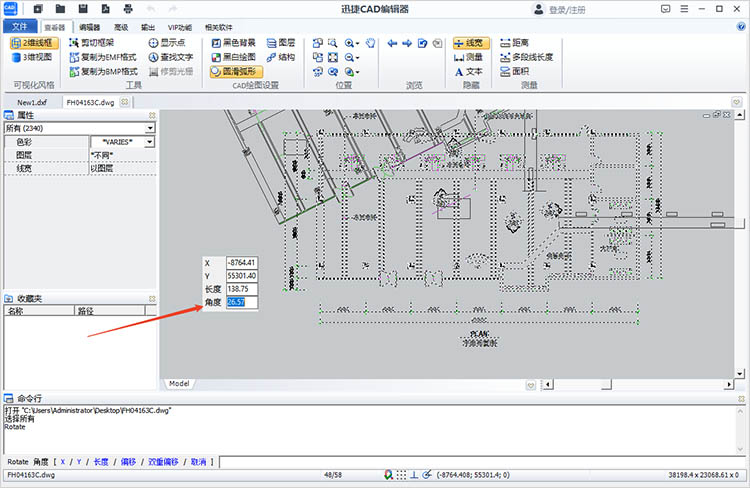Switch to 3维视图 3D view
This screenshot has height=488, width=750.
tap(32, 57)
